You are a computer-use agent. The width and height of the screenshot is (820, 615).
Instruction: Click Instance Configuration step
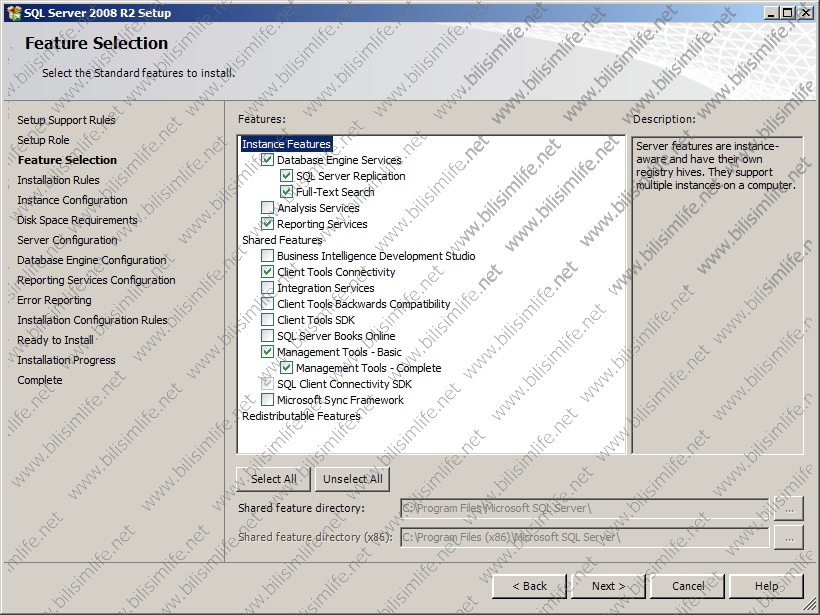tap(72, 200)
